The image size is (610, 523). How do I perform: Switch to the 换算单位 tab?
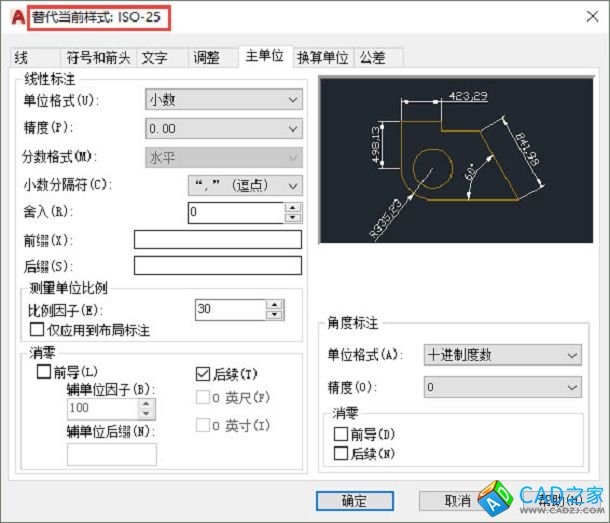[322, 58]
